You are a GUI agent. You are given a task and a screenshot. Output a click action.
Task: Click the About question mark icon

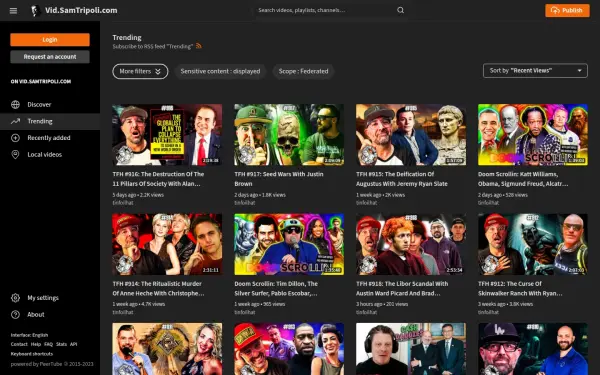(15, 315)
